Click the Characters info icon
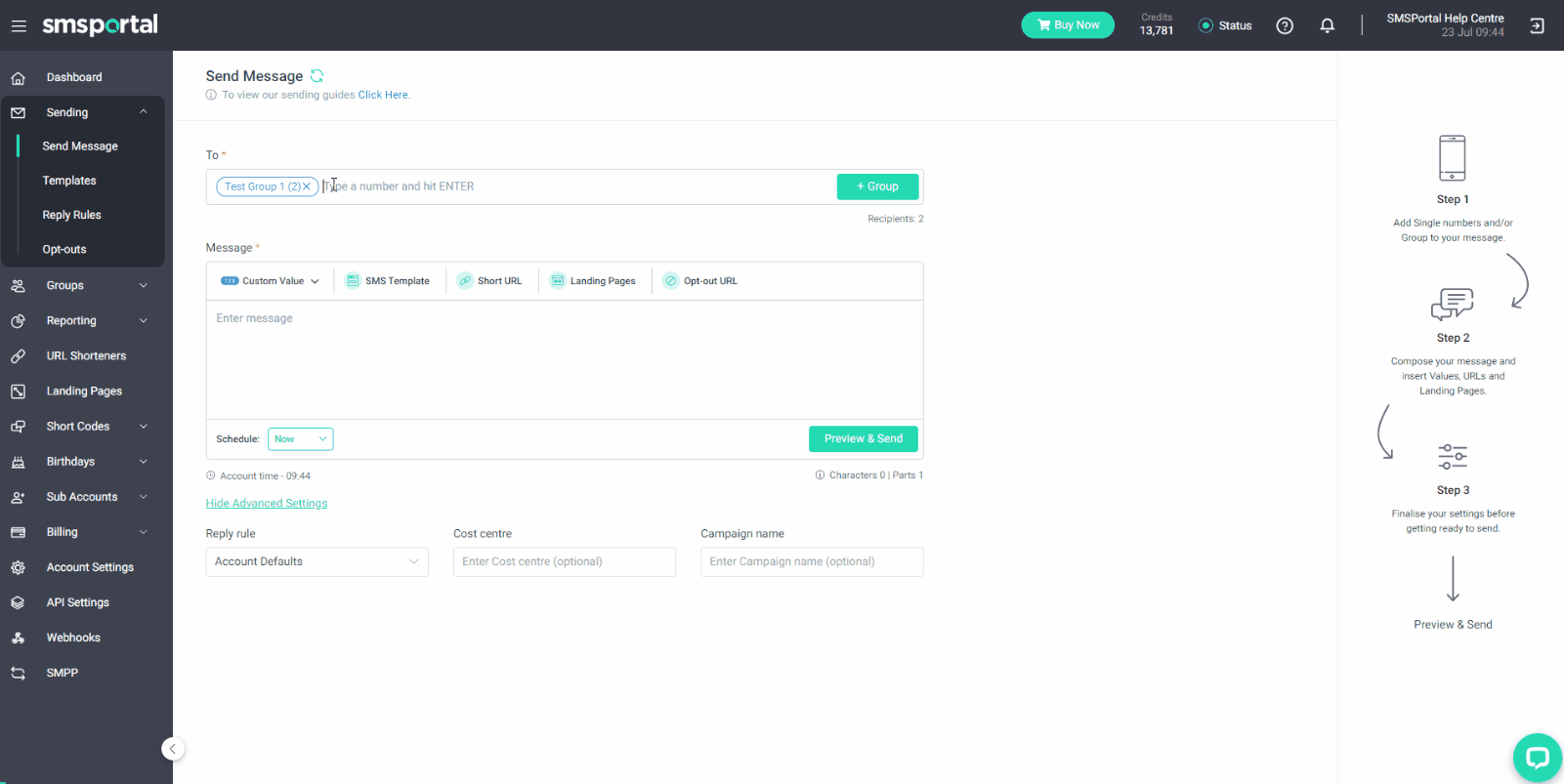Viewport: 1564px width, 784px height. pyautogui.click(x=820, y=475)
